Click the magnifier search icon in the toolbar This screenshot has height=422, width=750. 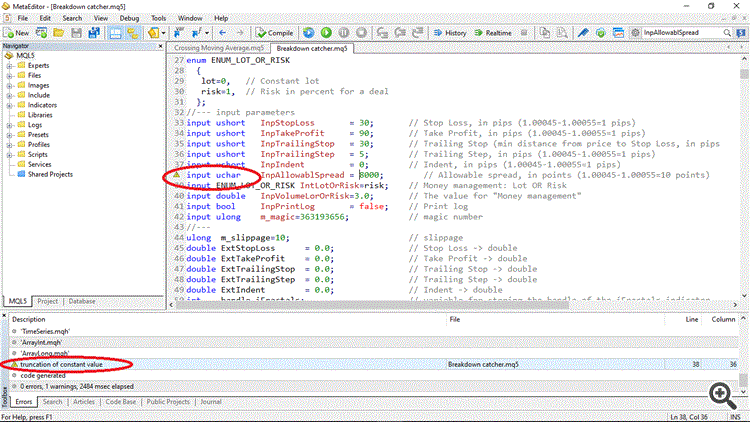727,33
